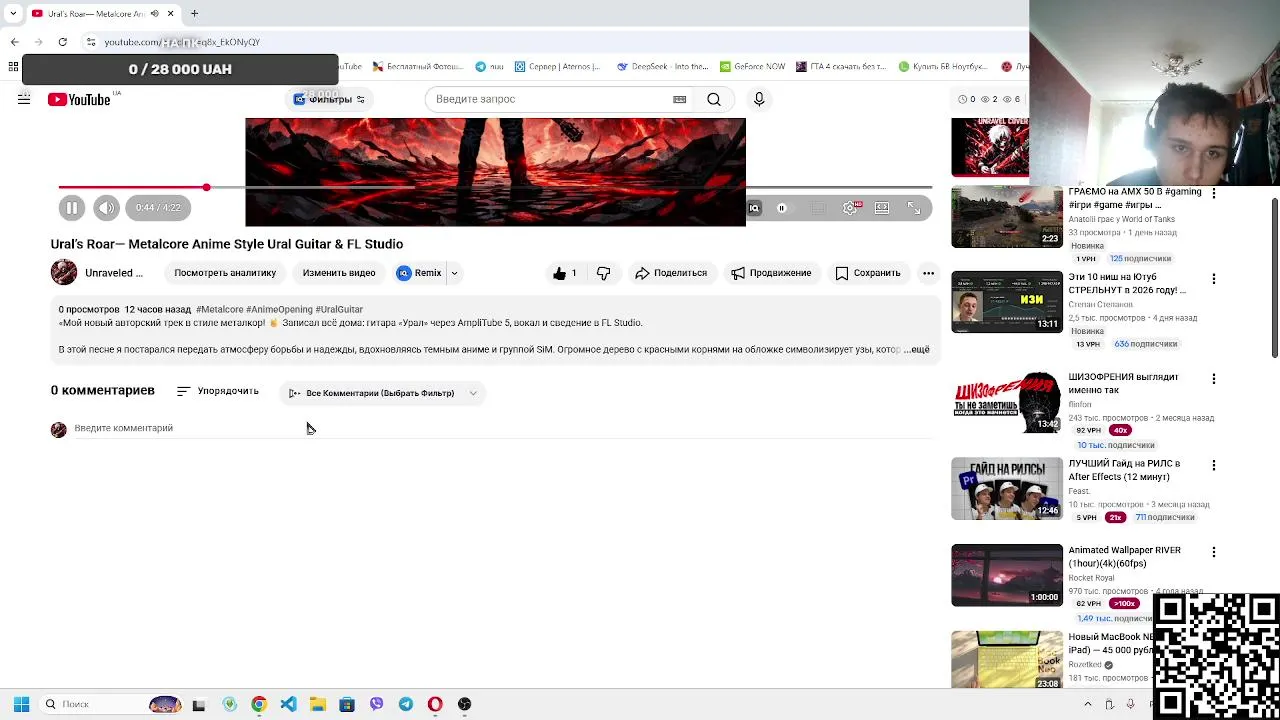Enter fullscreen with the expand arrows icon
This screenshot has height=720, width=1280.
914,208
